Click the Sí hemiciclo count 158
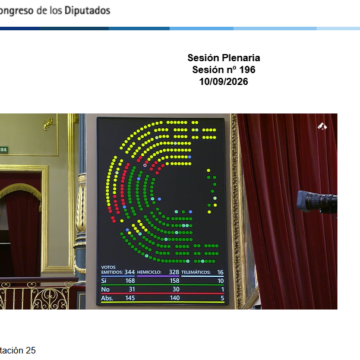This screenshot has height=360, width=360. 174,281
